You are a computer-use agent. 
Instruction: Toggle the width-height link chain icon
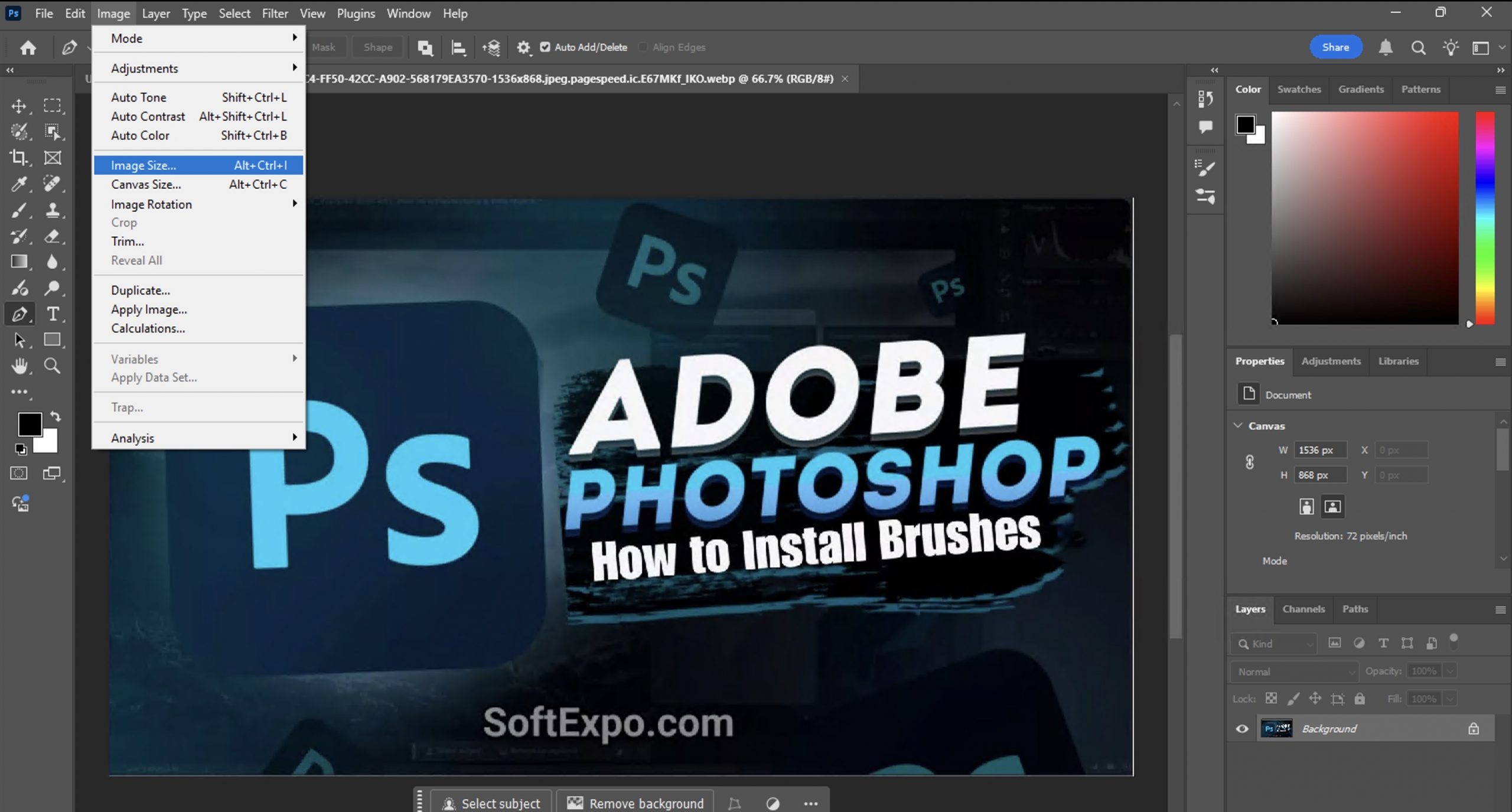(x=1250, y=462)
